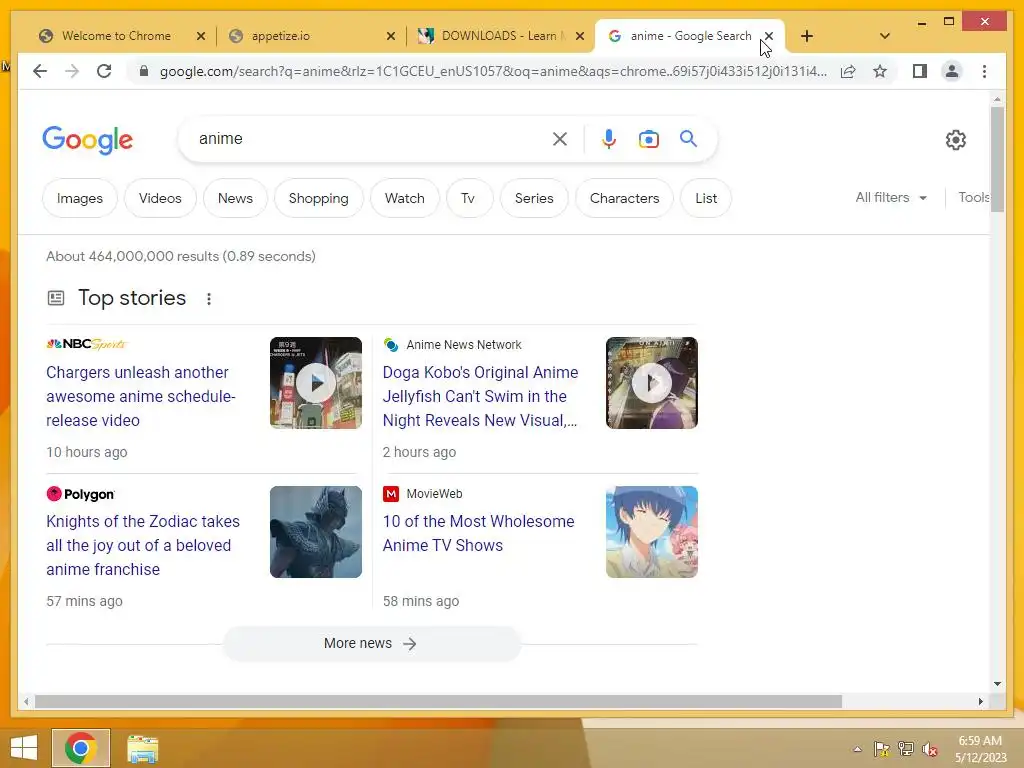The height and width of the screenshot is (768, 1024).
Task: Open the network tray icon
Action: [x=906, y=749]
